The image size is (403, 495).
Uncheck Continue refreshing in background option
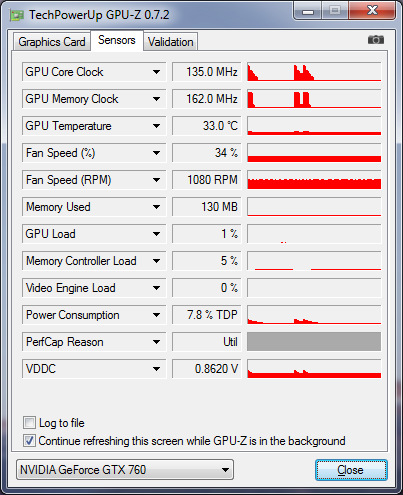(x=29, y=441)
